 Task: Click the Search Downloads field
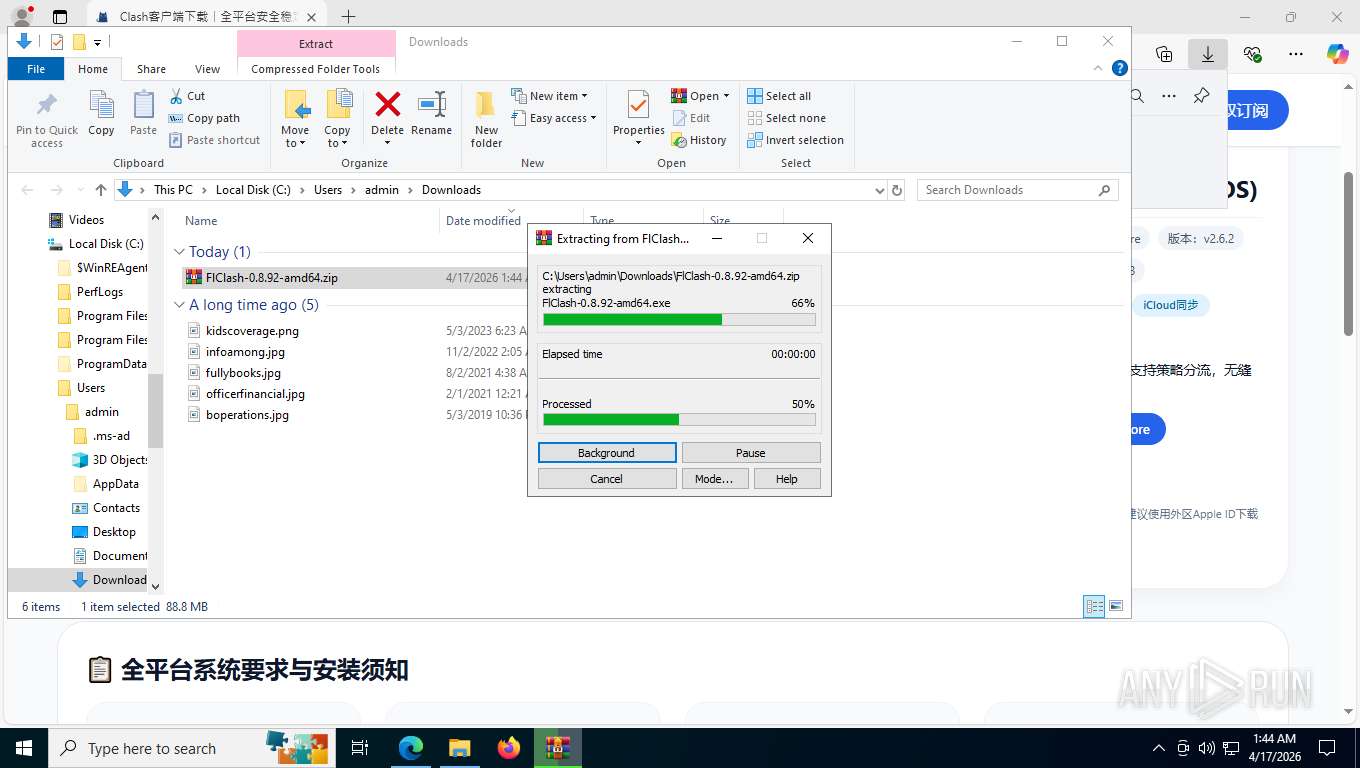pos(1017,190)
